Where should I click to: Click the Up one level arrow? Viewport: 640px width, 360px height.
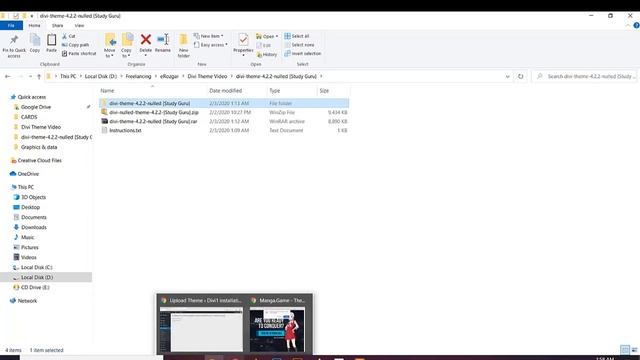[x=39, y=76]
